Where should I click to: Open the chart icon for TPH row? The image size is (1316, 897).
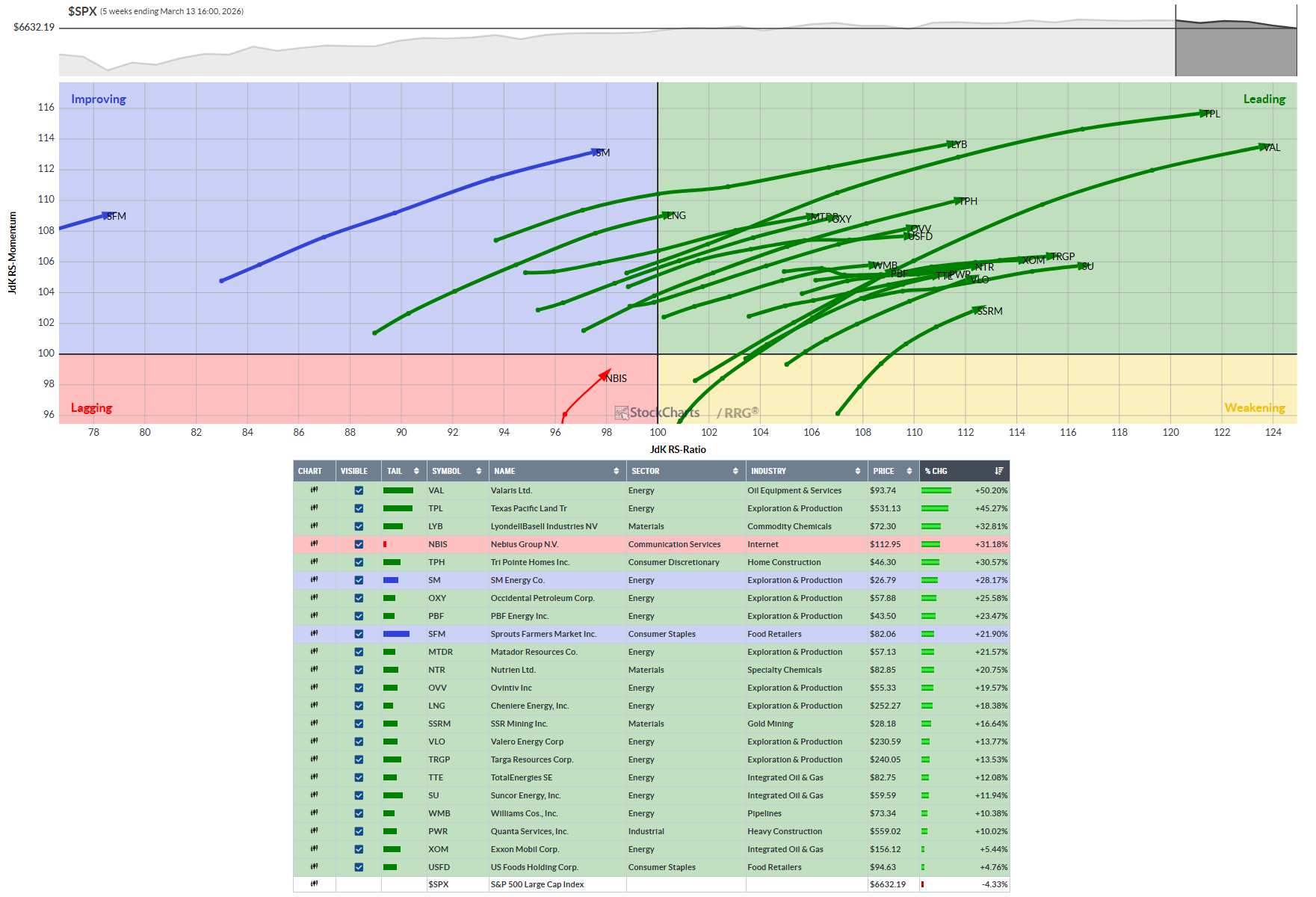(315, 562)
